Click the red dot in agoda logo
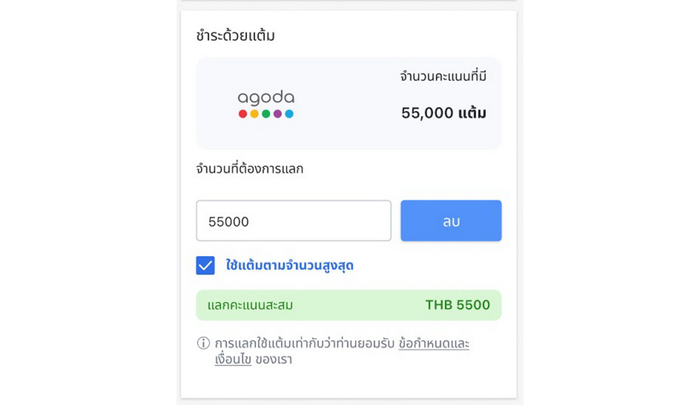The width and height of the screenshot is (700, 405). click(243, 114)
